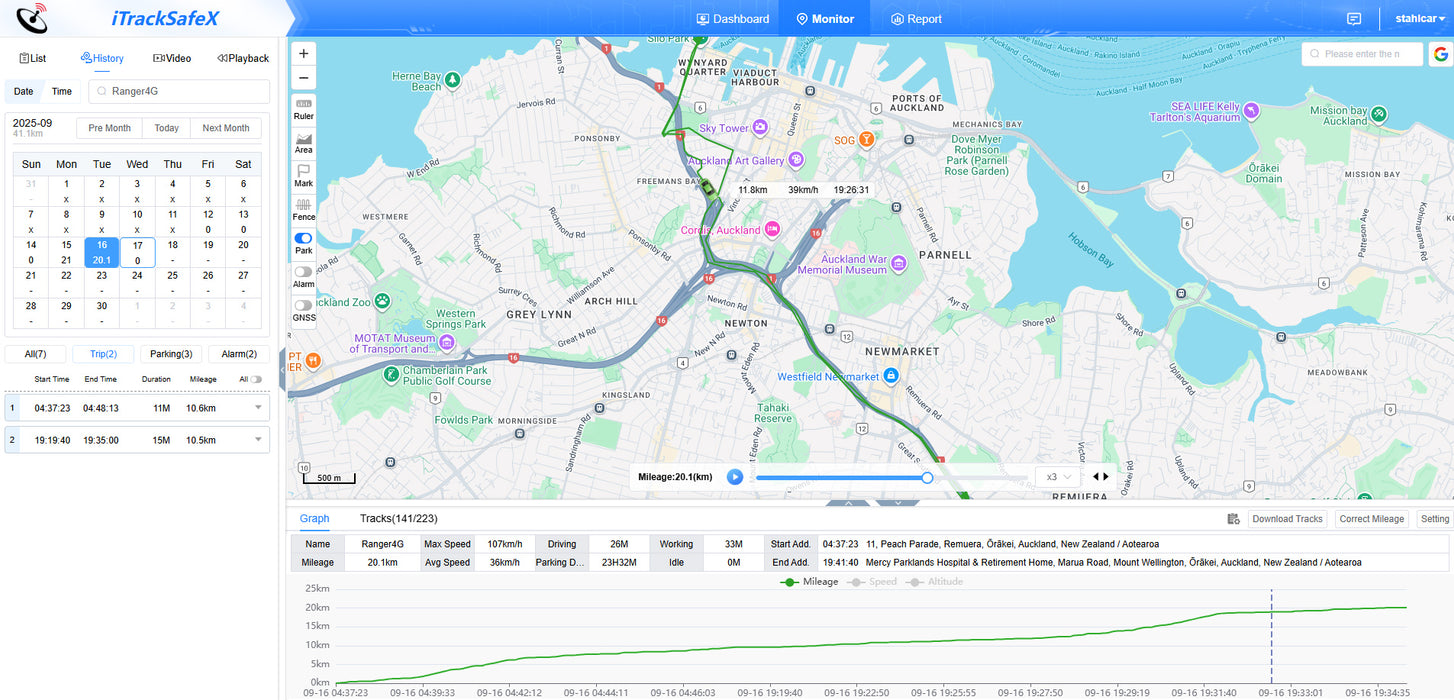The height and width of the screenshot is (700, 1454).
Task: Click the Correct Mileage button
Action: pyautogui.click(x=1372, y=519)
